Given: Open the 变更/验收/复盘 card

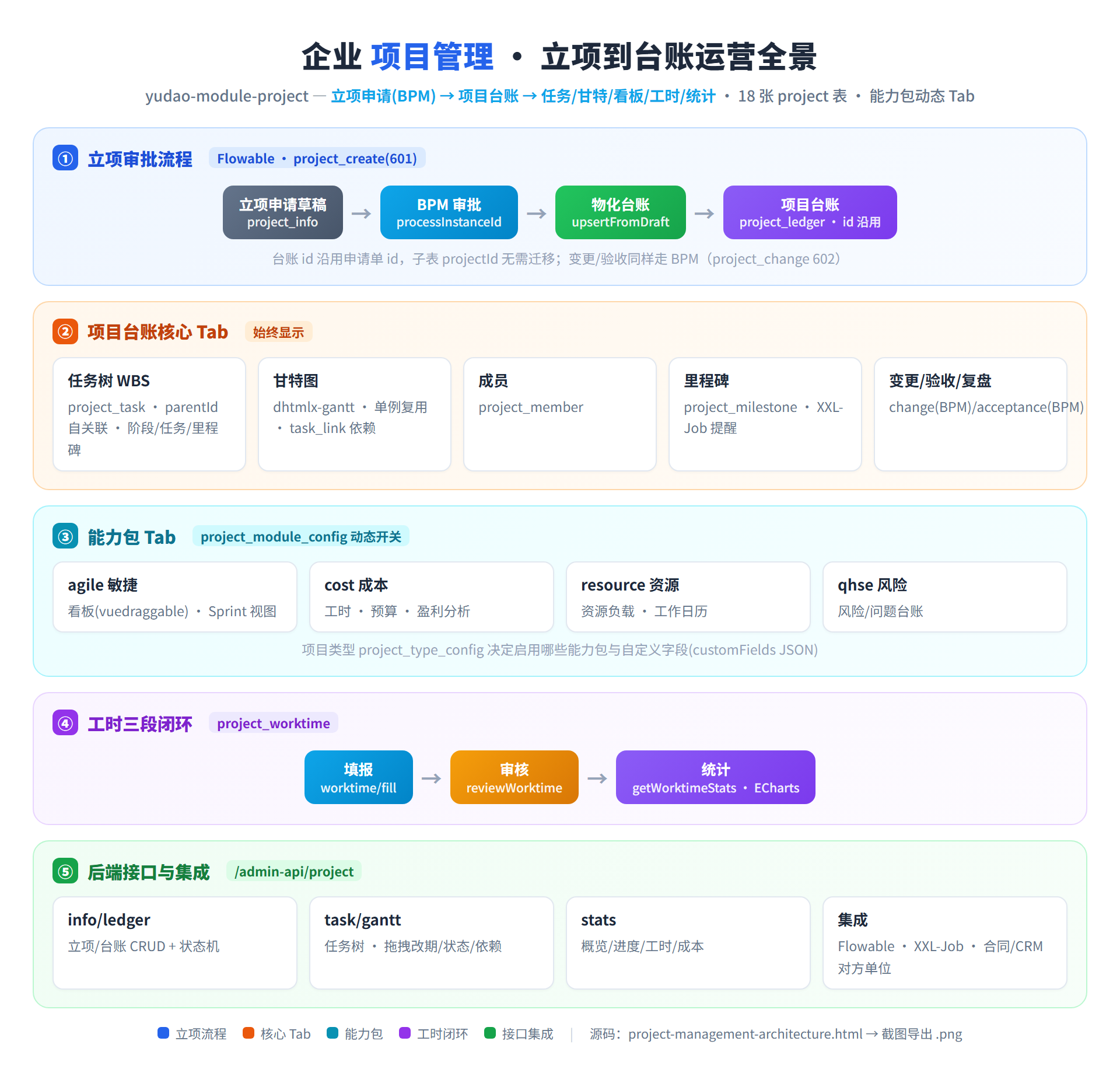Looking at the screenshot, I should click(x=971, y=414).
